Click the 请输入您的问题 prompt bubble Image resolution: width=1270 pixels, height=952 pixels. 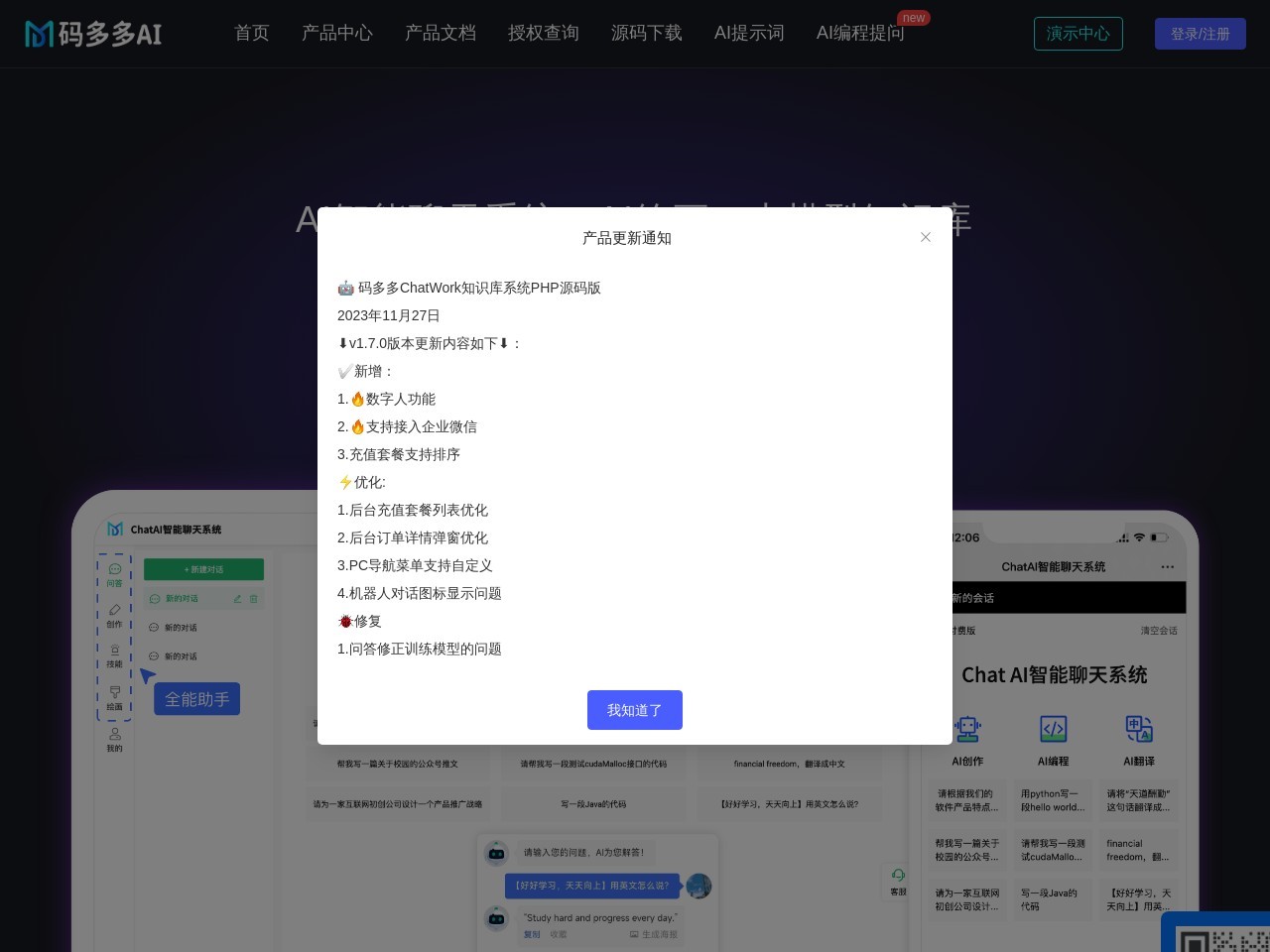584,852
